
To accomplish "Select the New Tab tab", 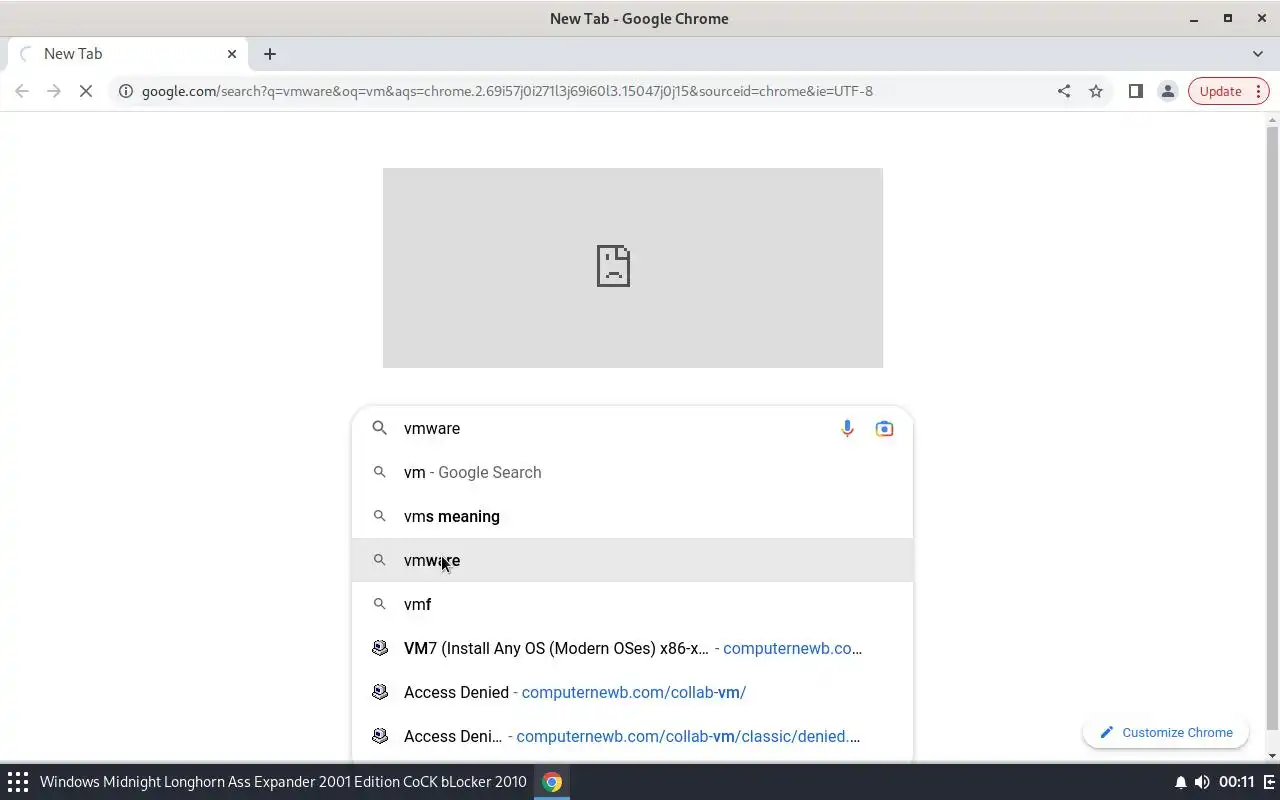I will [x=128, y=54].
